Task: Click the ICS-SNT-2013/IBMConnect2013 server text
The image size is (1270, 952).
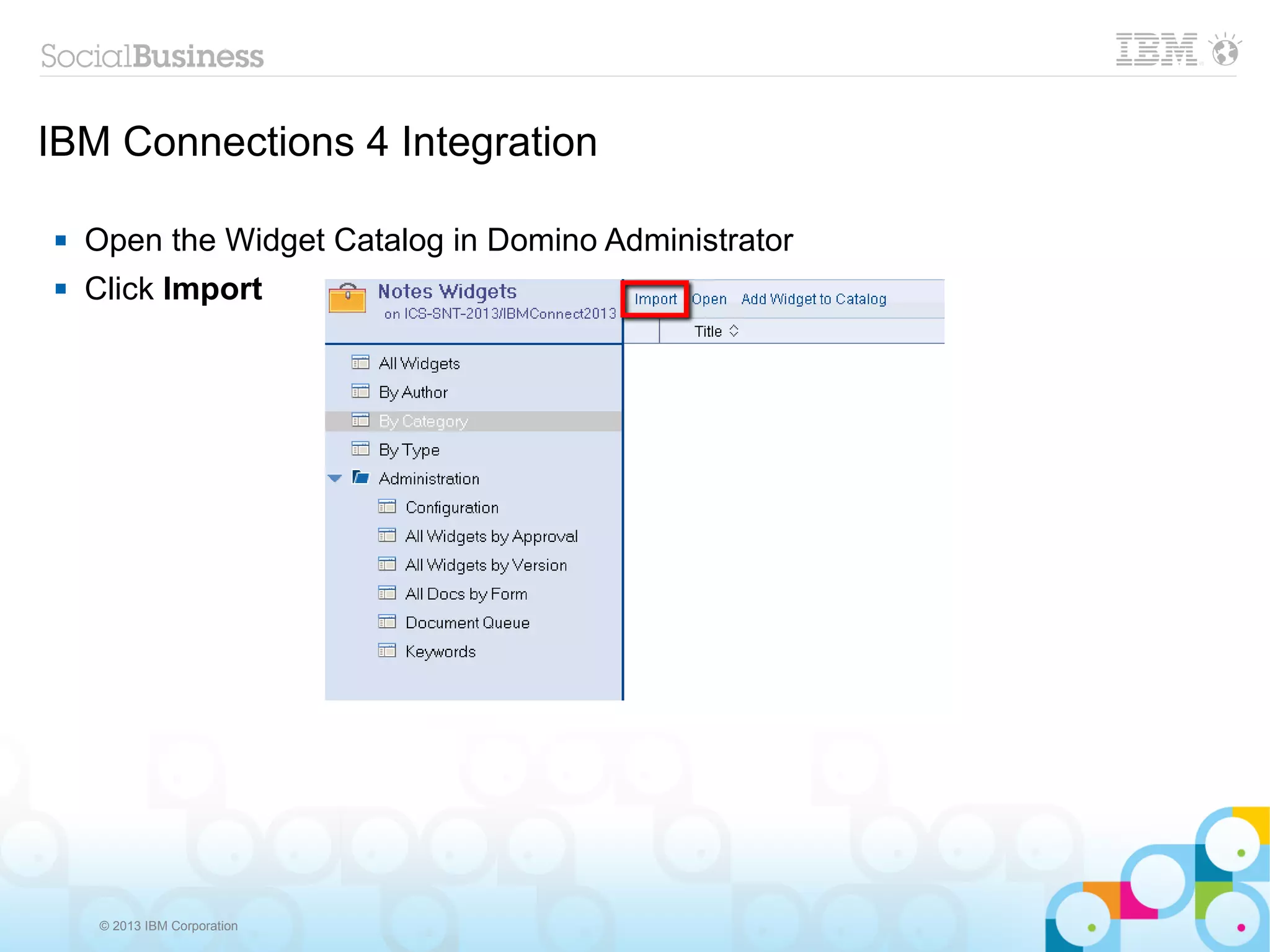Action: (x=510, y=314)
